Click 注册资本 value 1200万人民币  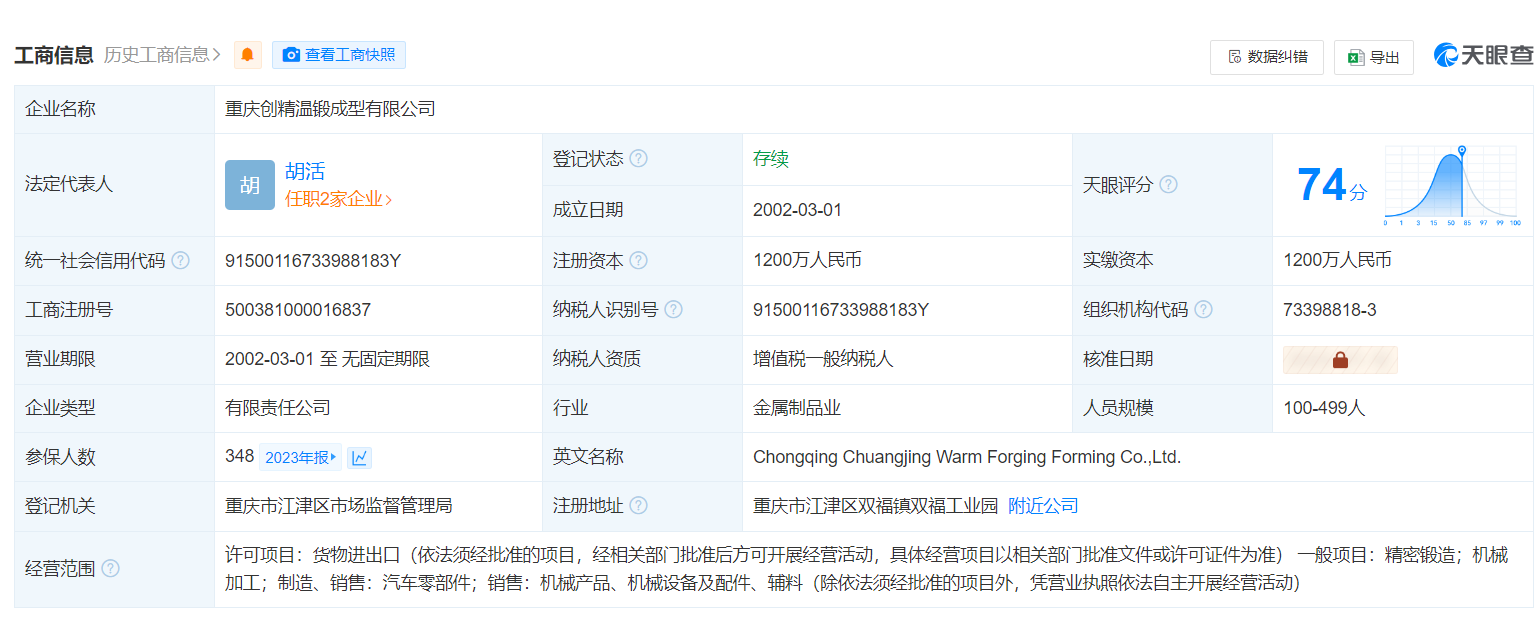[x=807, y=261]
